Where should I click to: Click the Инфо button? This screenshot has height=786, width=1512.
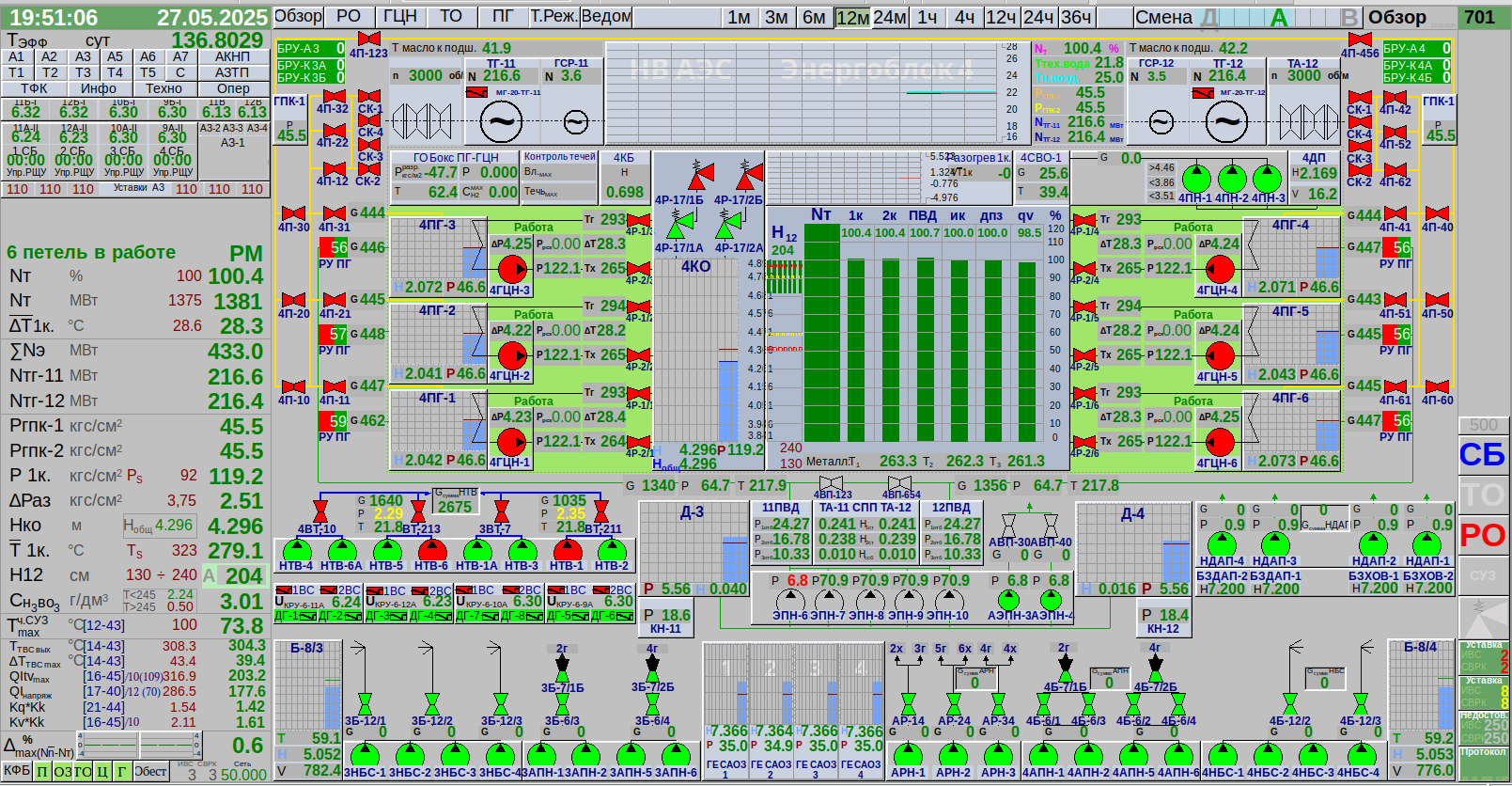point(99,88)
